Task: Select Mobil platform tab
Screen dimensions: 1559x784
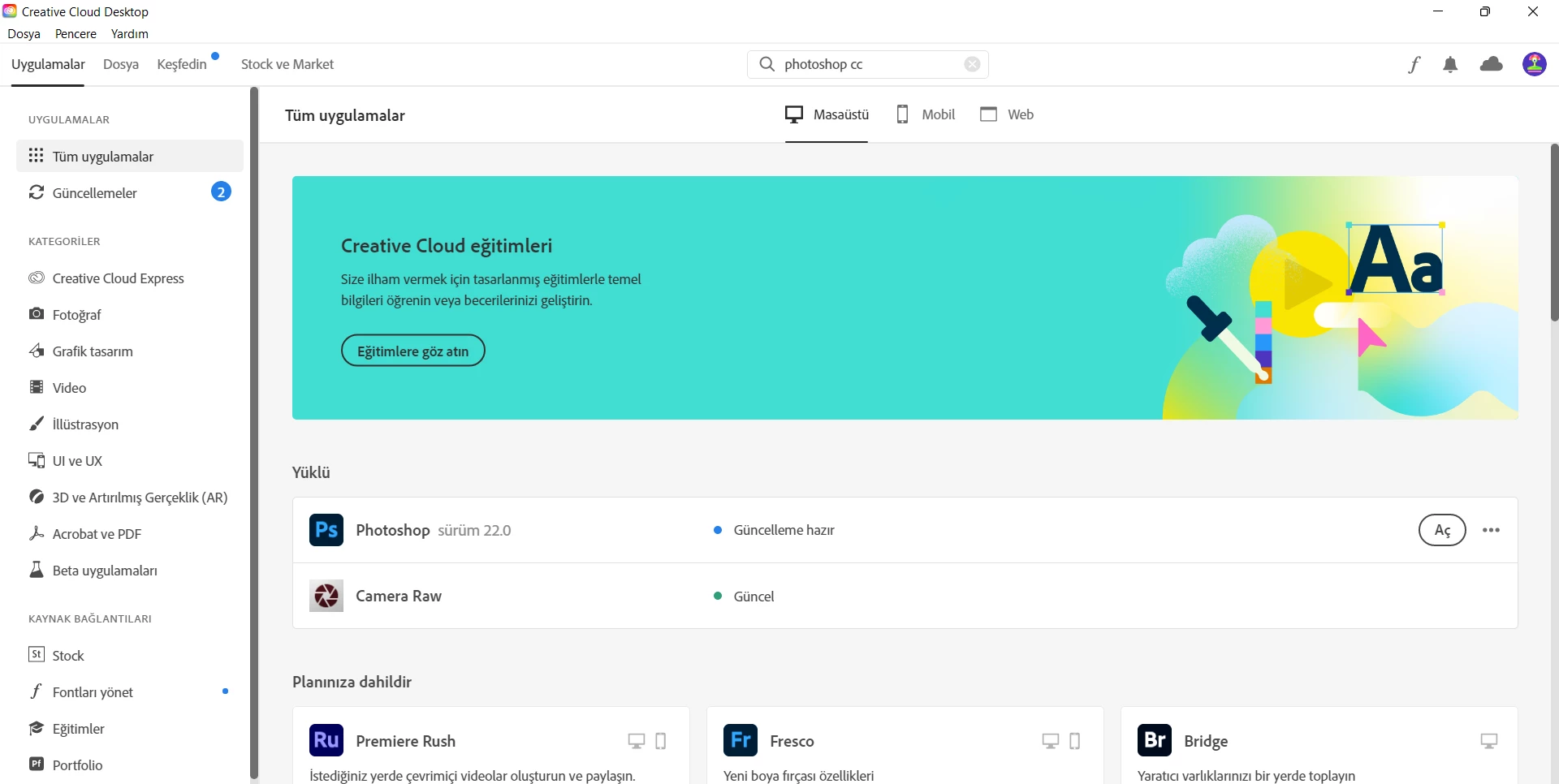Action: coord(925,114)
